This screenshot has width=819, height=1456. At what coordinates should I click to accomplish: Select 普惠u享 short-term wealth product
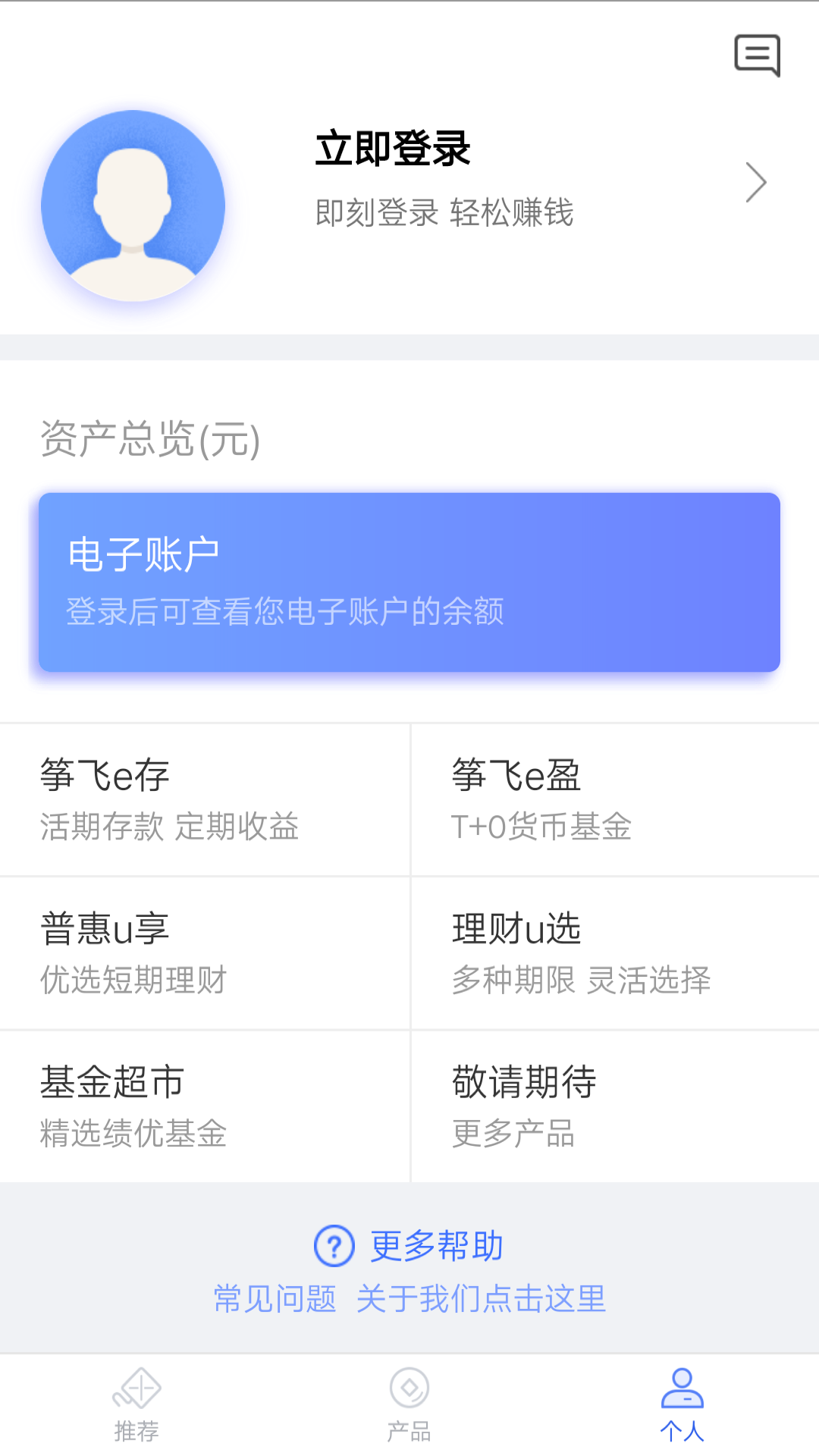(x=205, y=953)
